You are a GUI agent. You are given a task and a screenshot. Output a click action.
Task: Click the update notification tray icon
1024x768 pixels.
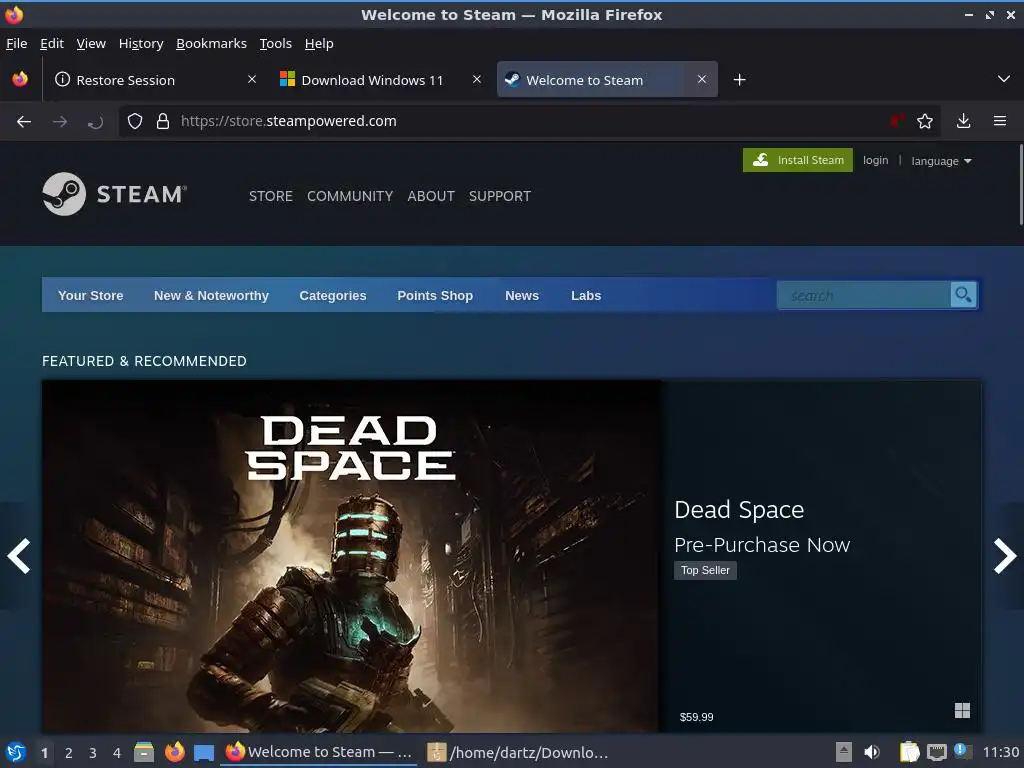(x=963, y=751)
